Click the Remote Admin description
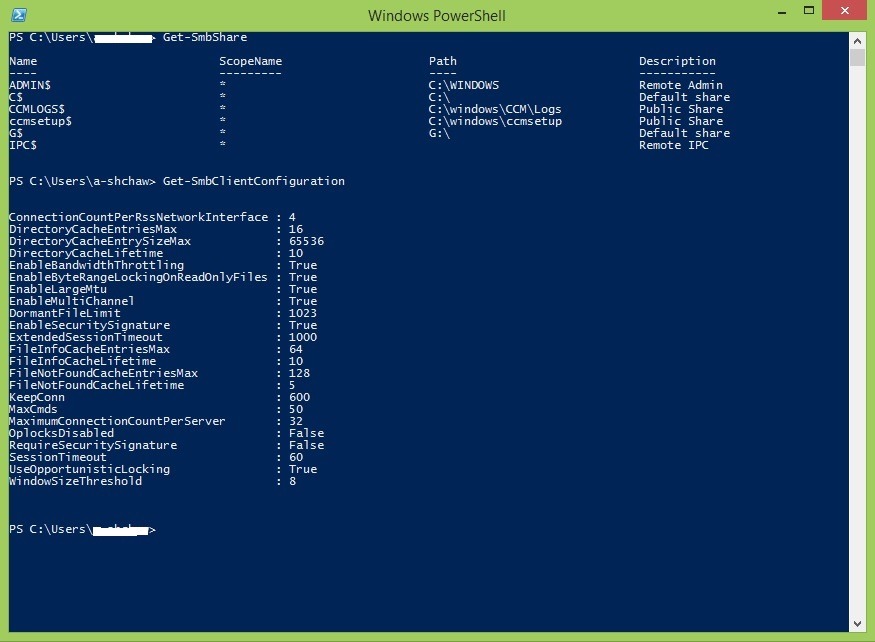 pos(681,85)
